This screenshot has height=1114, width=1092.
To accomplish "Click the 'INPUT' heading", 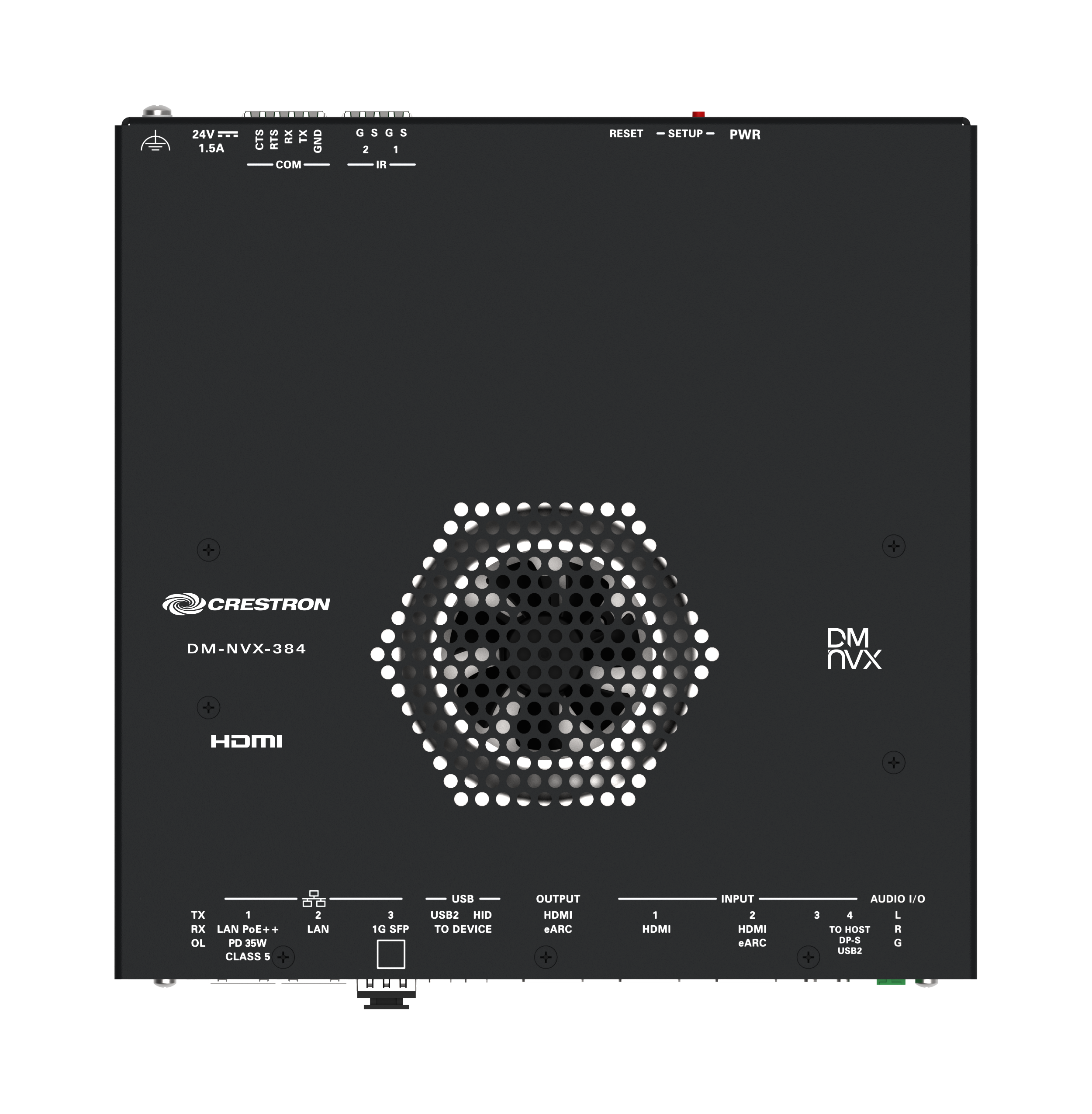I will coord(738,899).
